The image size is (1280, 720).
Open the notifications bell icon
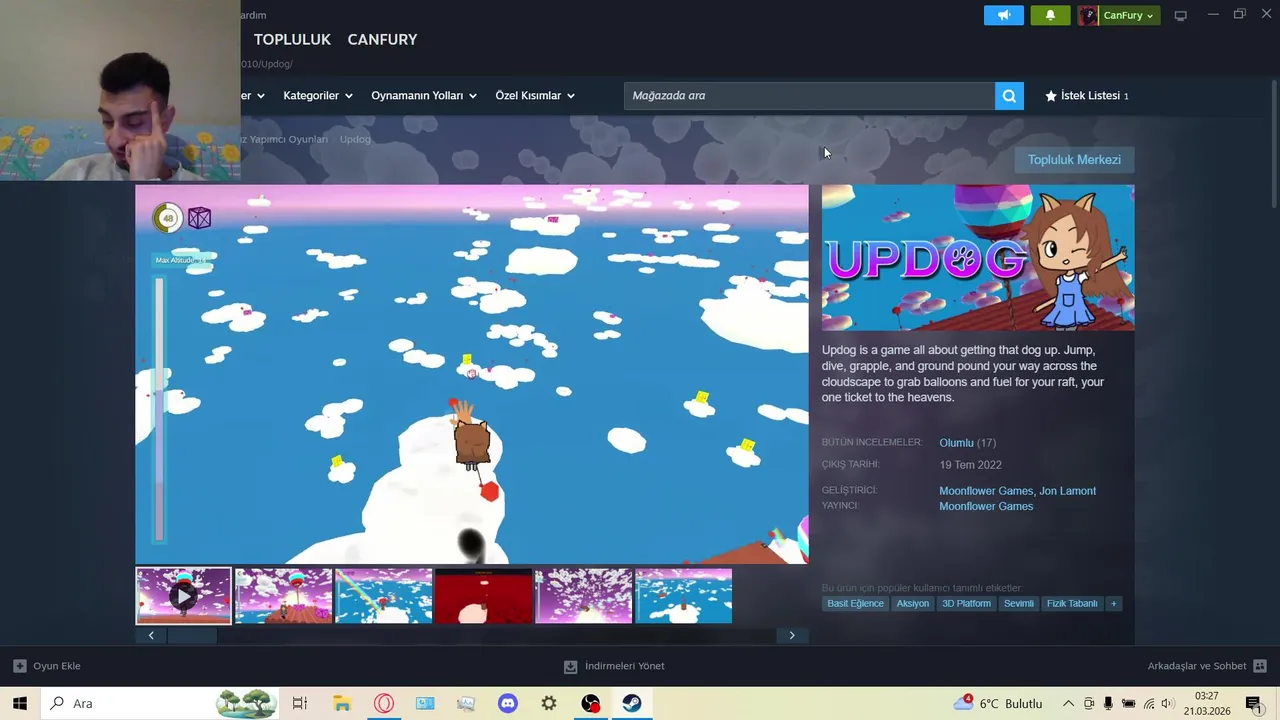click(x=1050, y=15)
